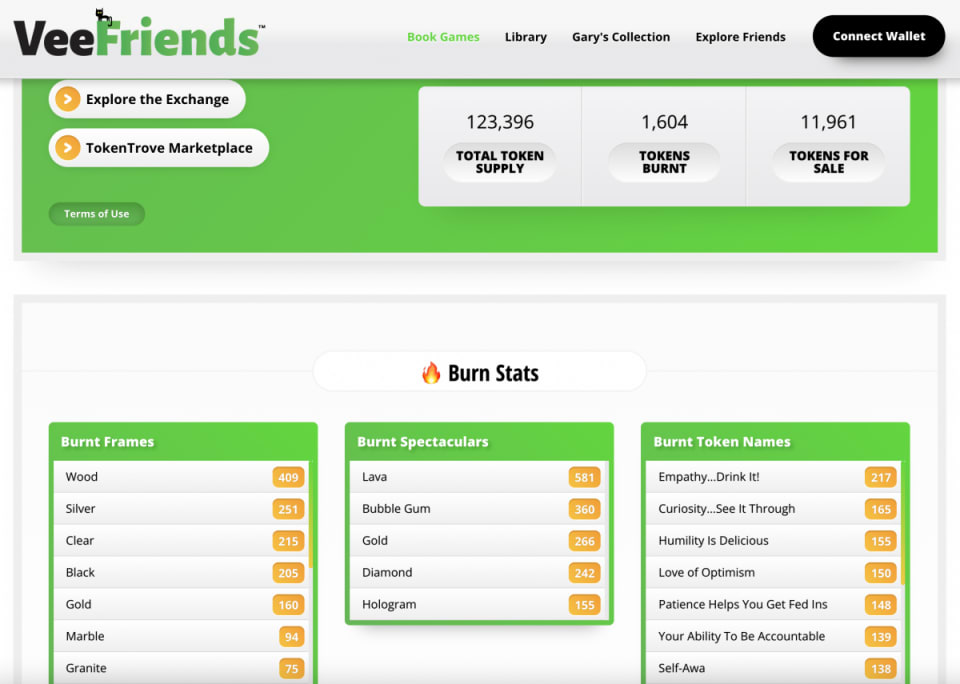Click the orange 409 badge for Wood
The image size is (960, 684).
pos(288,477)
